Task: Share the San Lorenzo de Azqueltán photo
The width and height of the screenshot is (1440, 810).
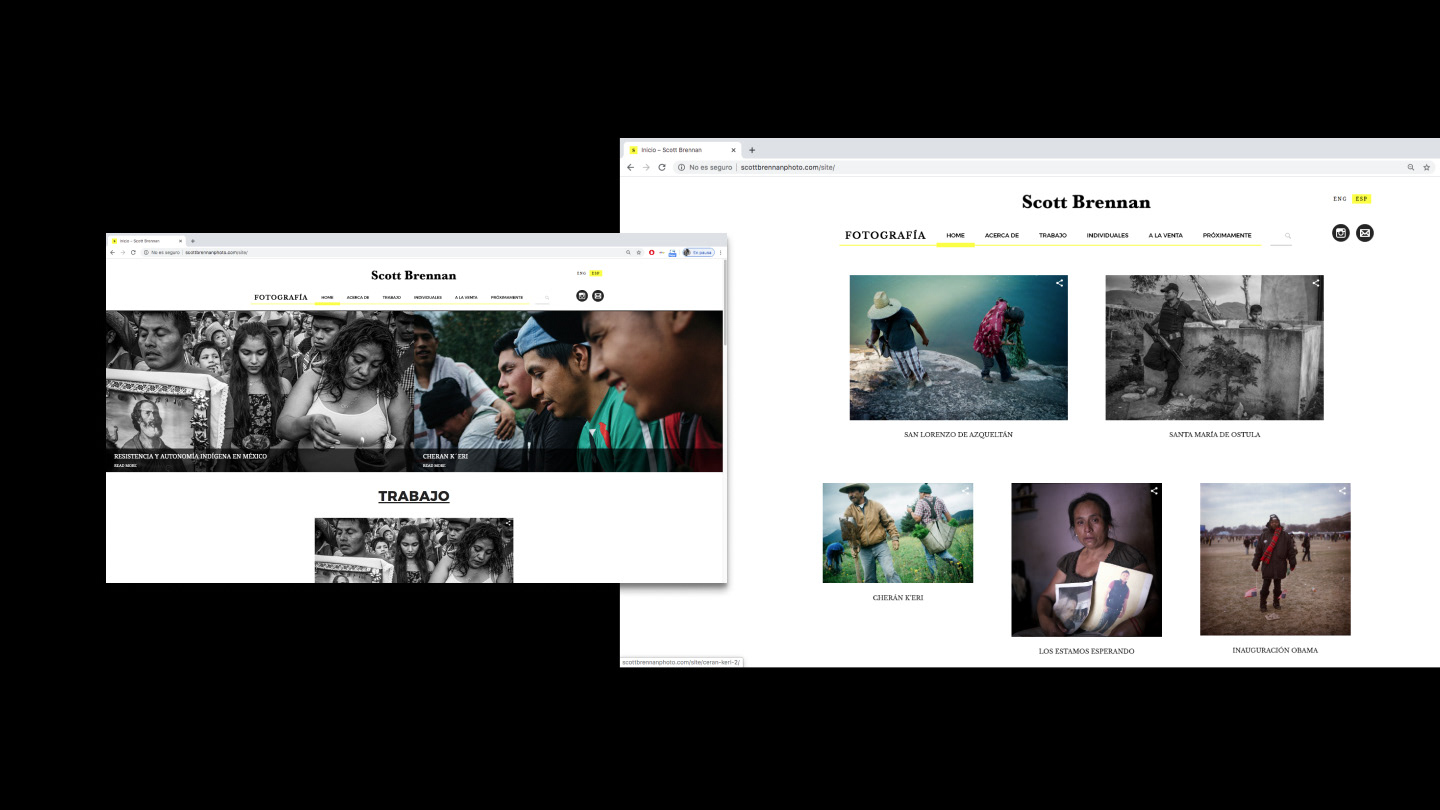Action: [x=1059, y=283]
